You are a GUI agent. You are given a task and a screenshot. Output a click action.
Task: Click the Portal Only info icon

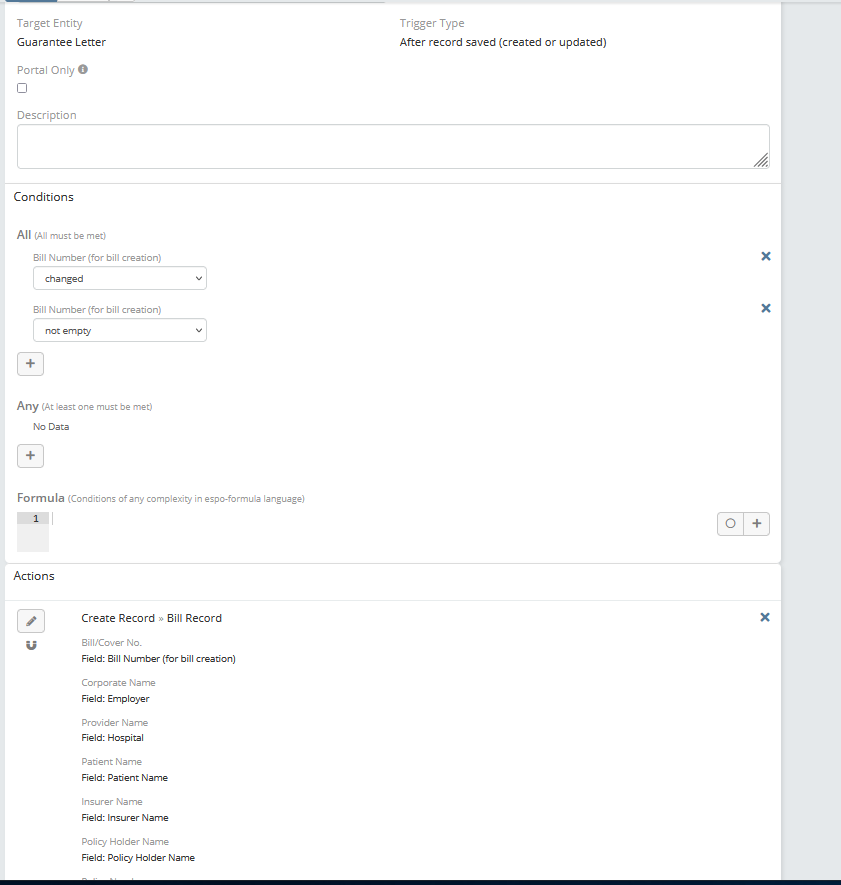tap(83, 70)
